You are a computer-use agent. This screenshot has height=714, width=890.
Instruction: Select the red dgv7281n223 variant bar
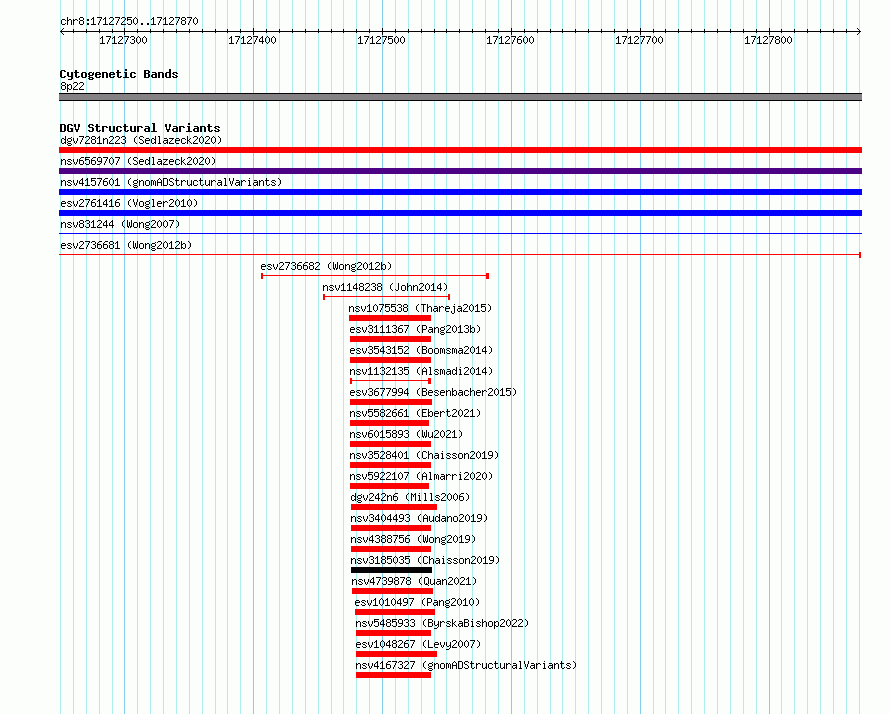tap(460, 150)
